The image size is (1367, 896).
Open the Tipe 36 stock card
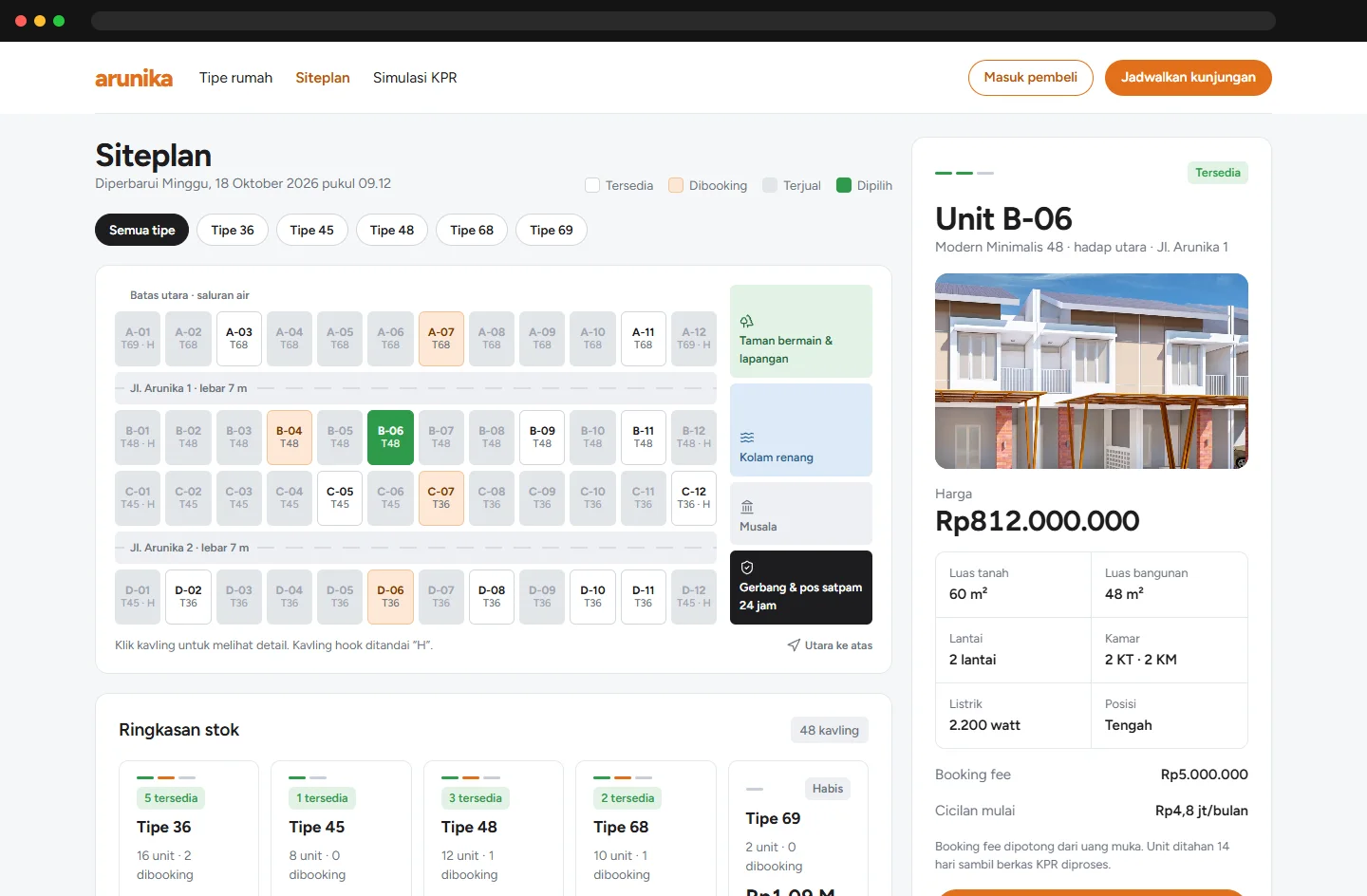189,828
